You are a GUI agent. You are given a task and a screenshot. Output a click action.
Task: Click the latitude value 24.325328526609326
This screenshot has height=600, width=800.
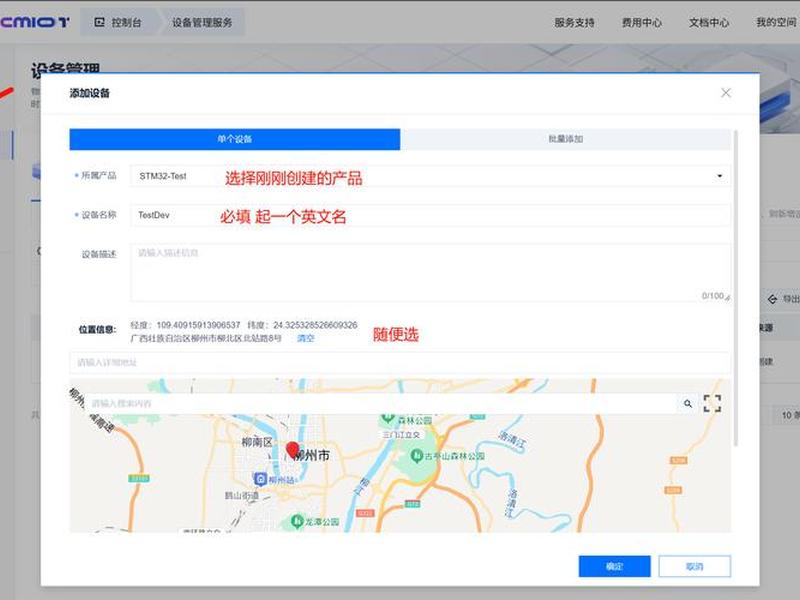[315, 325]
